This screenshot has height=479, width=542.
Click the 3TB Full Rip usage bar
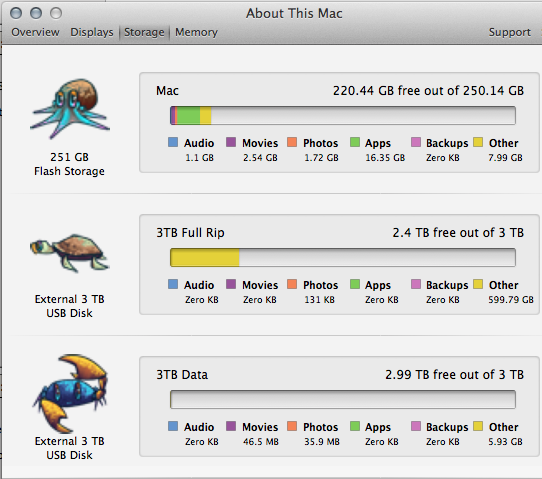pyautogui.click(x=343, y=257)
